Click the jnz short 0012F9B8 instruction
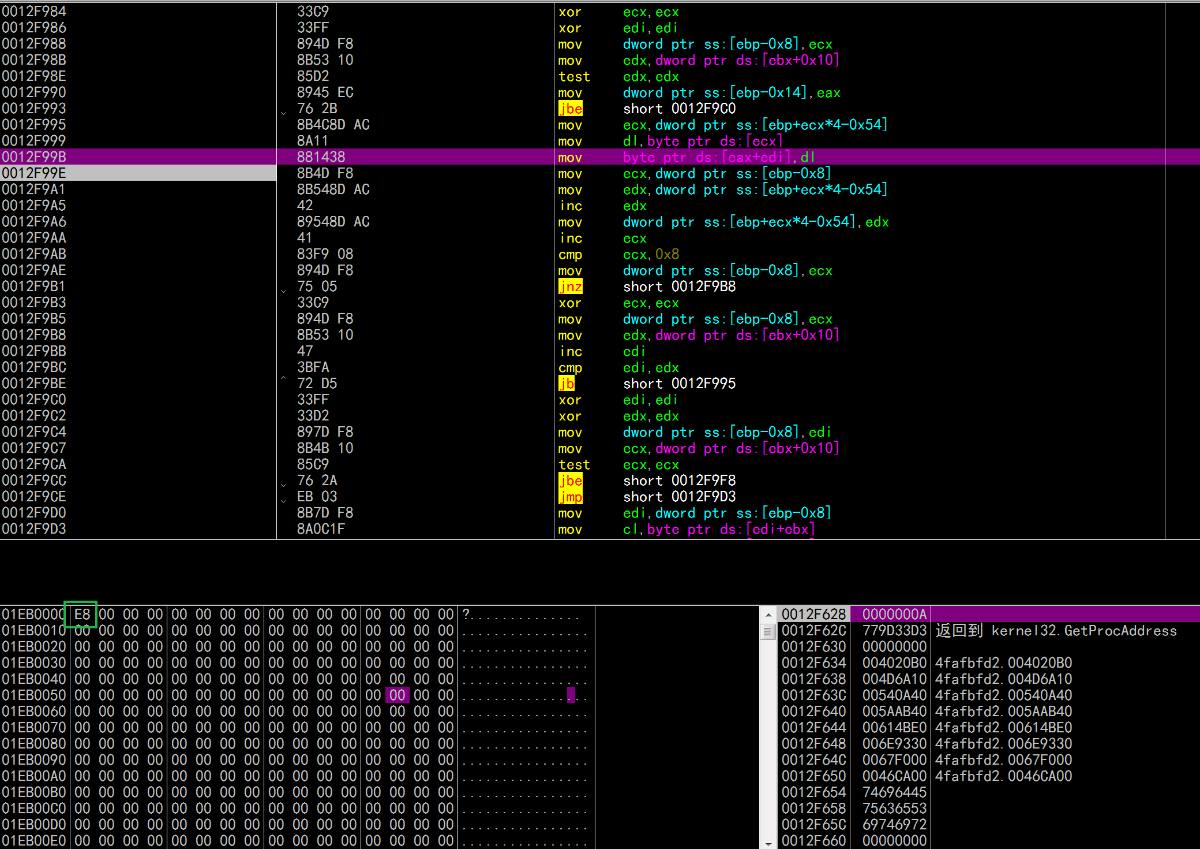This screenshot has width=1200, height=849. (648, 287)
